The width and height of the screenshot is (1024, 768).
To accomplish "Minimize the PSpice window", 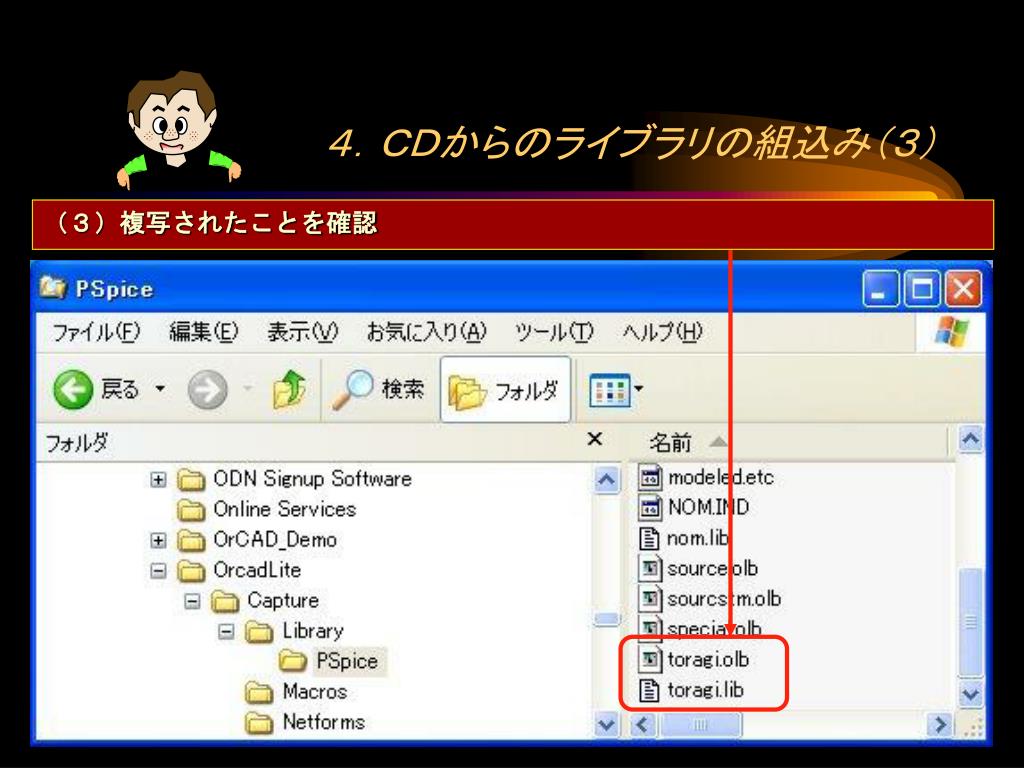I will [880, 289].
